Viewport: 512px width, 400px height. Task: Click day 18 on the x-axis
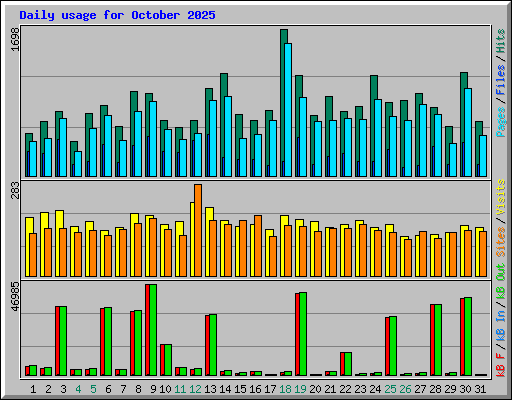[x=285, y=389]
